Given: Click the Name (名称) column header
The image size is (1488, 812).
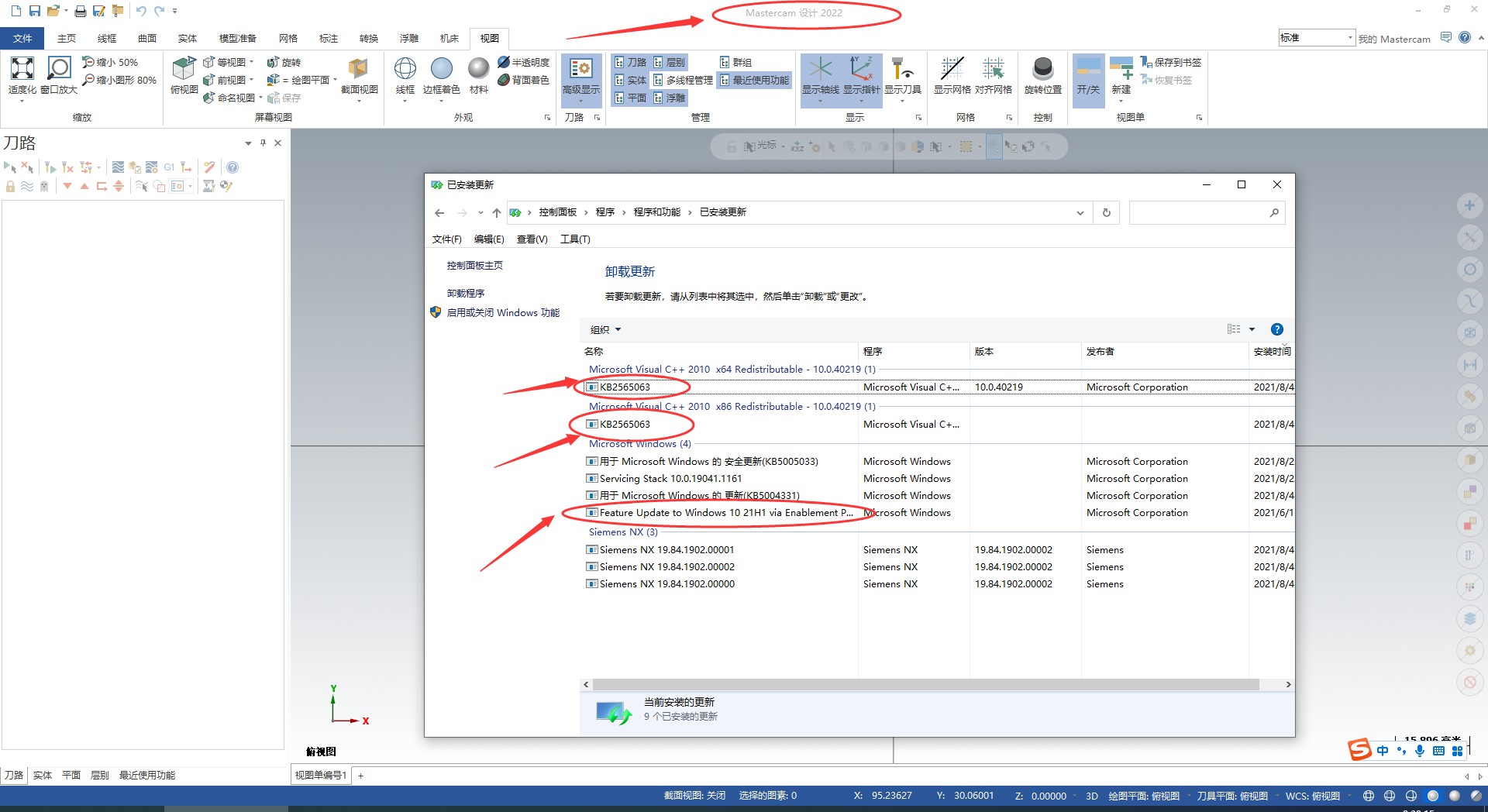Looking at the screenshot, I should [719, 351].
